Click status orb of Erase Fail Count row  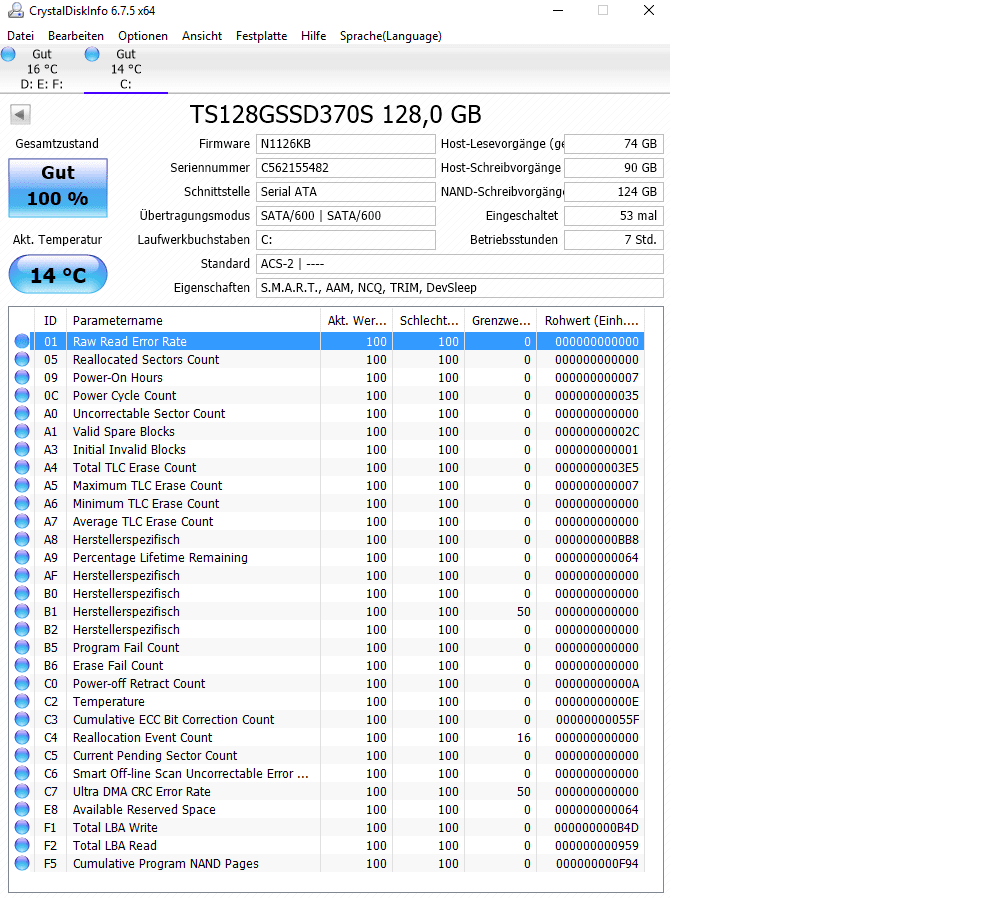tap(22, 665)
